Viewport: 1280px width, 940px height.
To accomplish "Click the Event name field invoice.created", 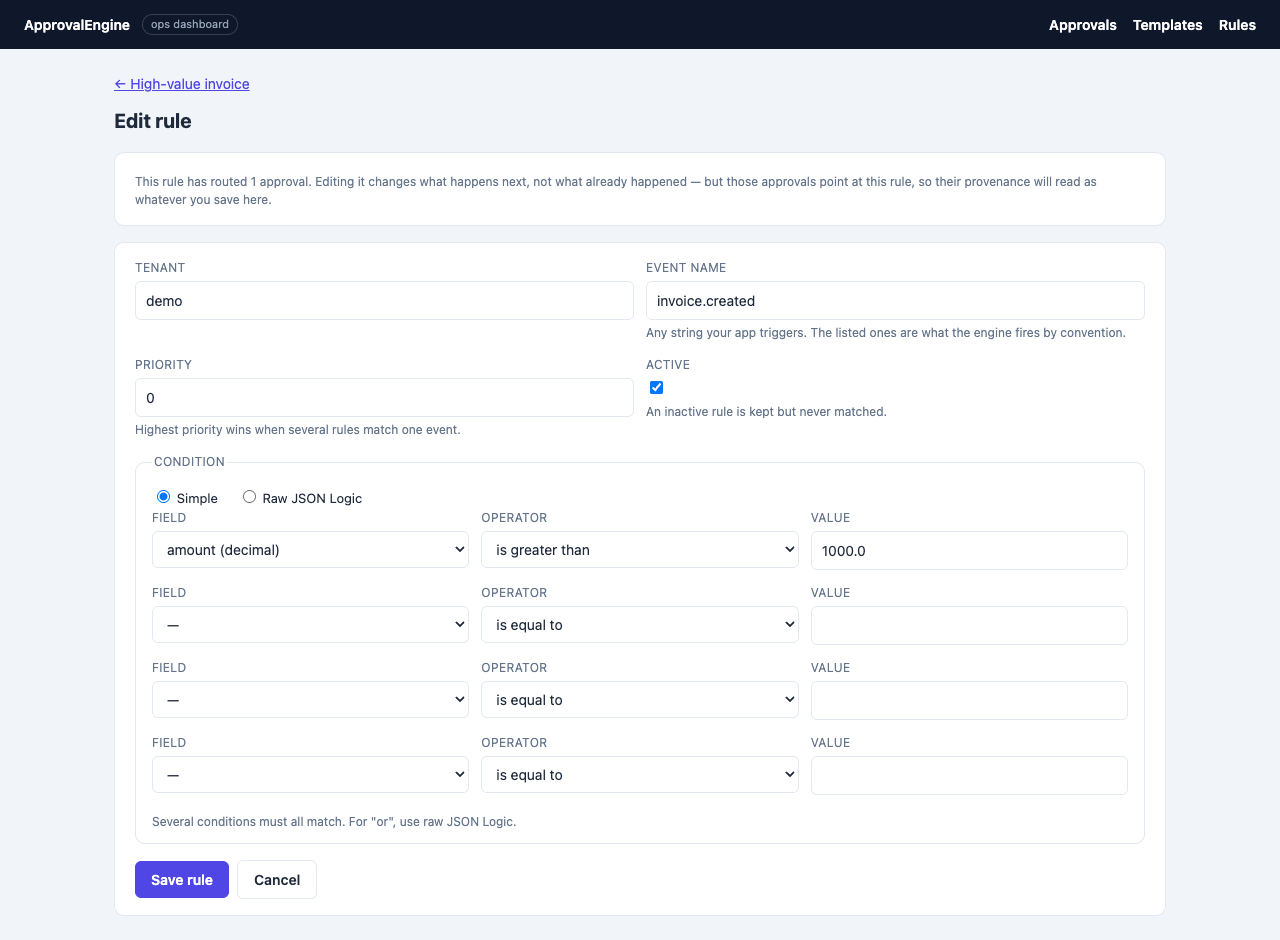I will point(895,301).
